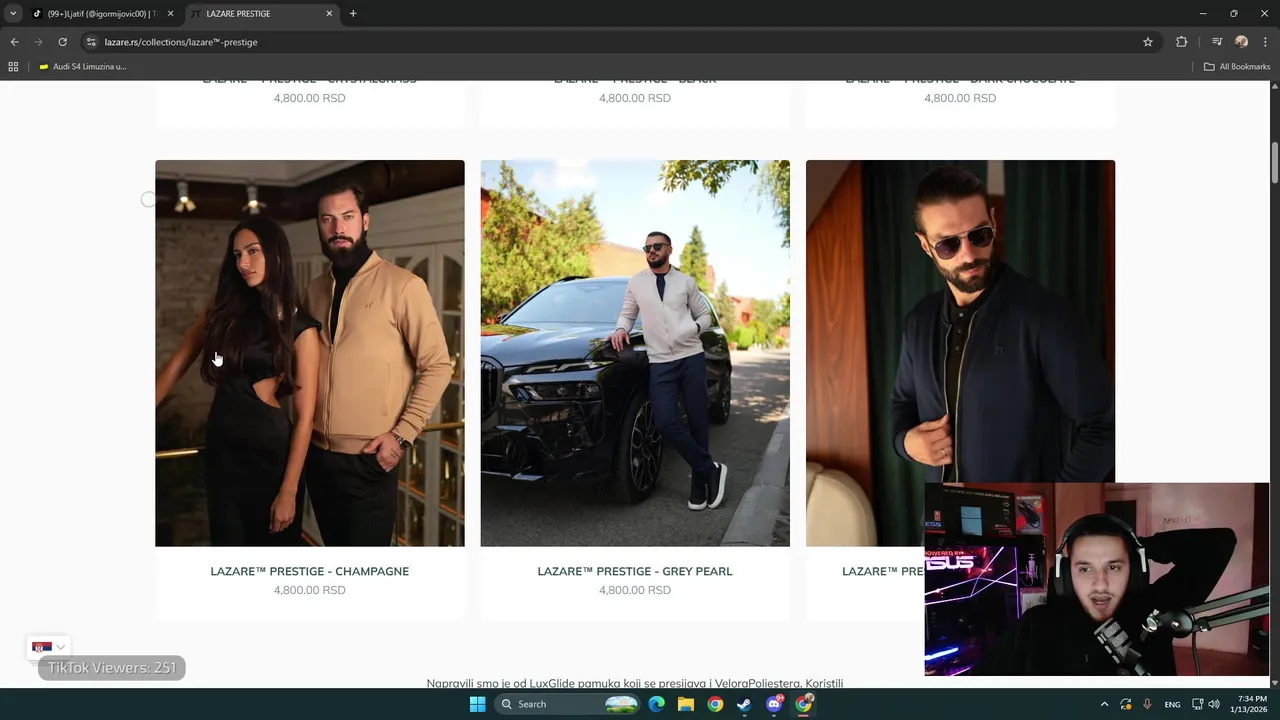Open the Windows Start menu
Image resolution: width=1280 pixels, height=720 pixels.
(477, 704)
